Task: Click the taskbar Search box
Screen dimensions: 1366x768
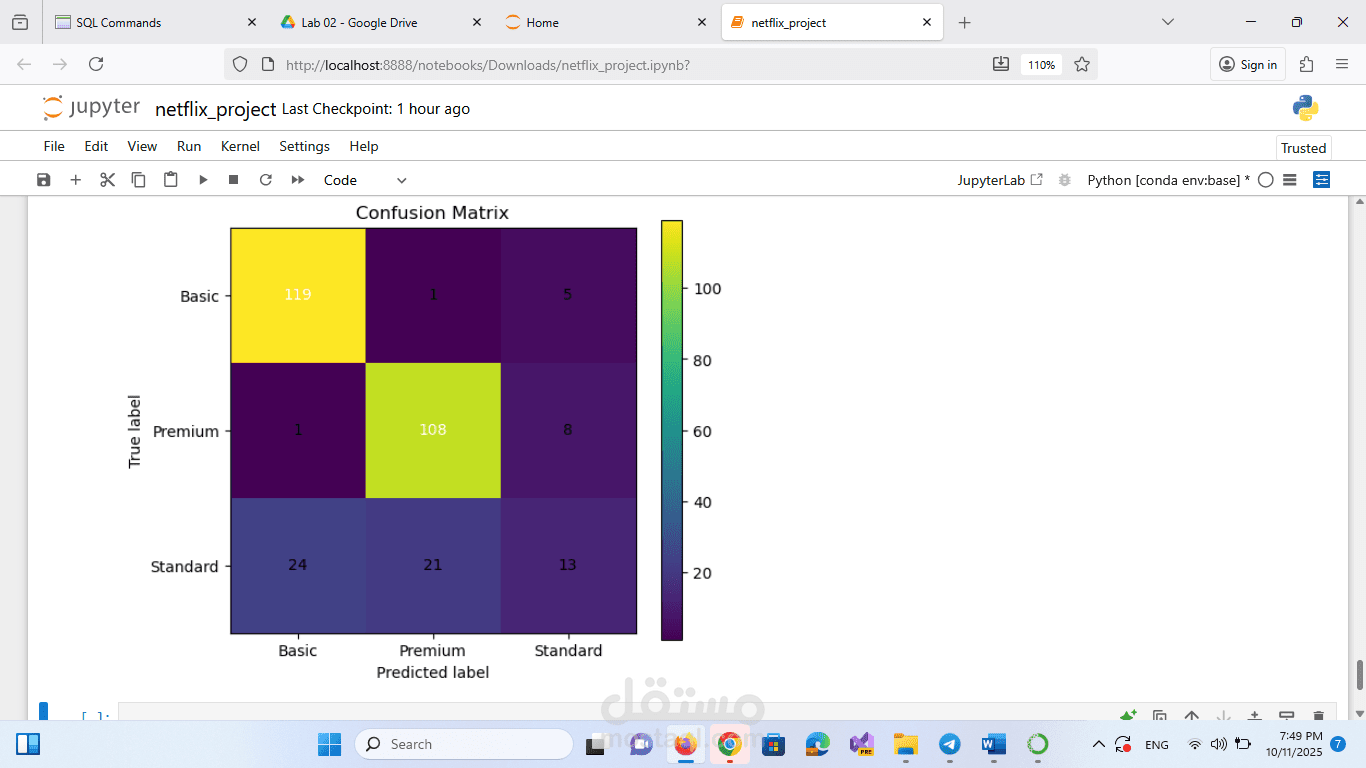Action: tap(464, 744)
